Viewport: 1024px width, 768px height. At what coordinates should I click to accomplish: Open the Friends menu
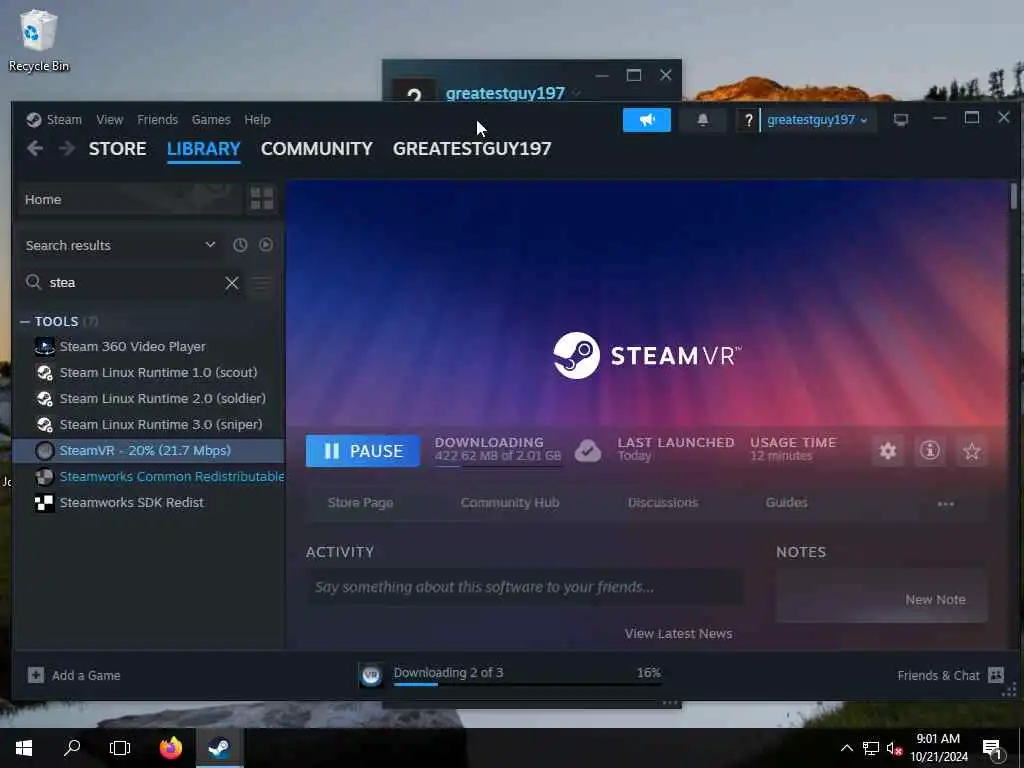[157, 120]
